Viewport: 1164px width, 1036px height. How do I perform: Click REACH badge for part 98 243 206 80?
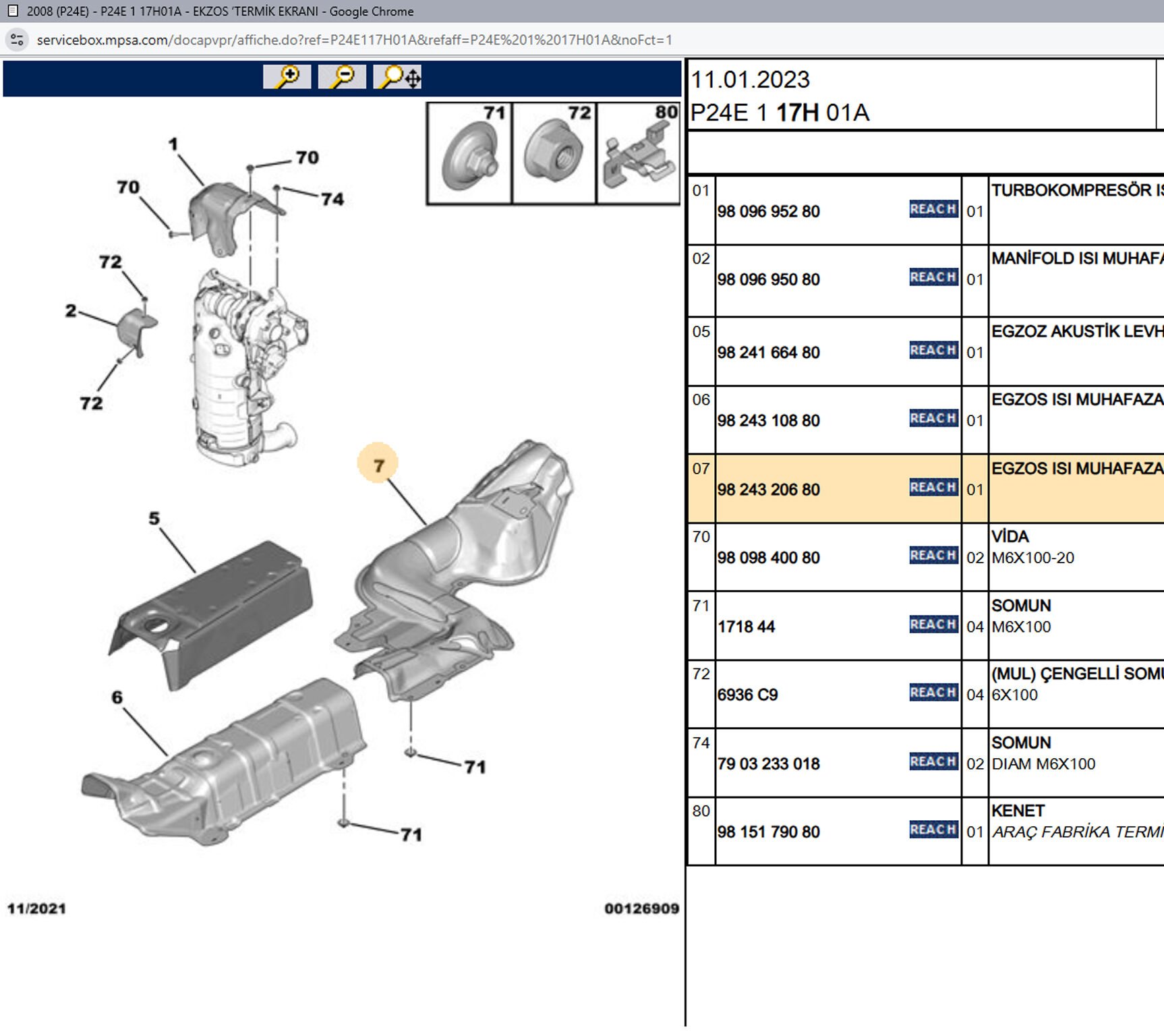click(933, 488)
